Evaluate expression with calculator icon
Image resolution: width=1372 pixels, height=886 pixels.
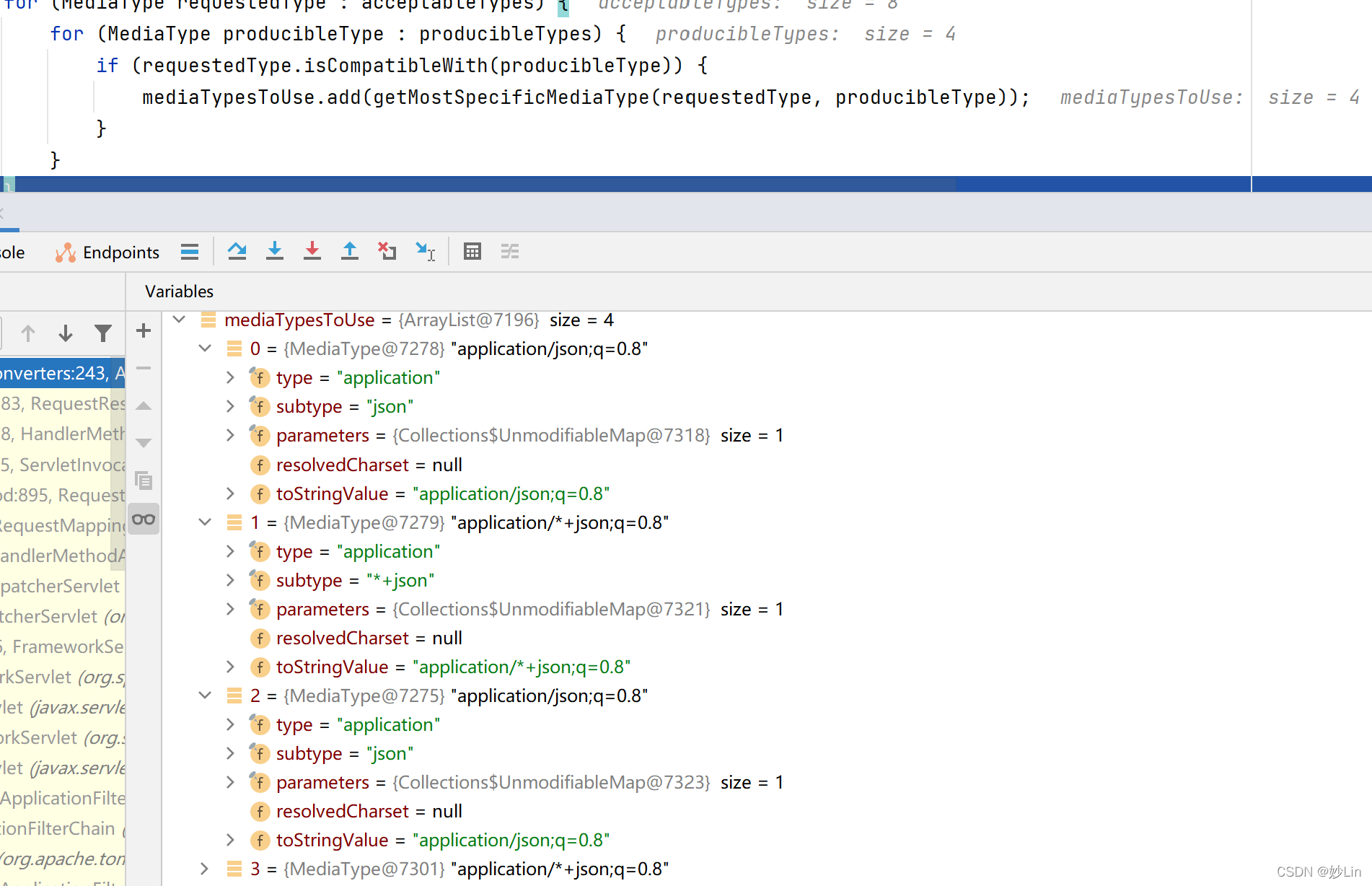click(x=472, y=251)
